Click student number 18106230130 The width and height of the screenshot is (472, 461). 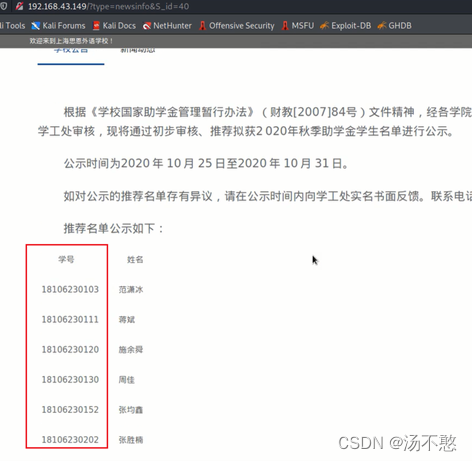(x=70, y=379)
